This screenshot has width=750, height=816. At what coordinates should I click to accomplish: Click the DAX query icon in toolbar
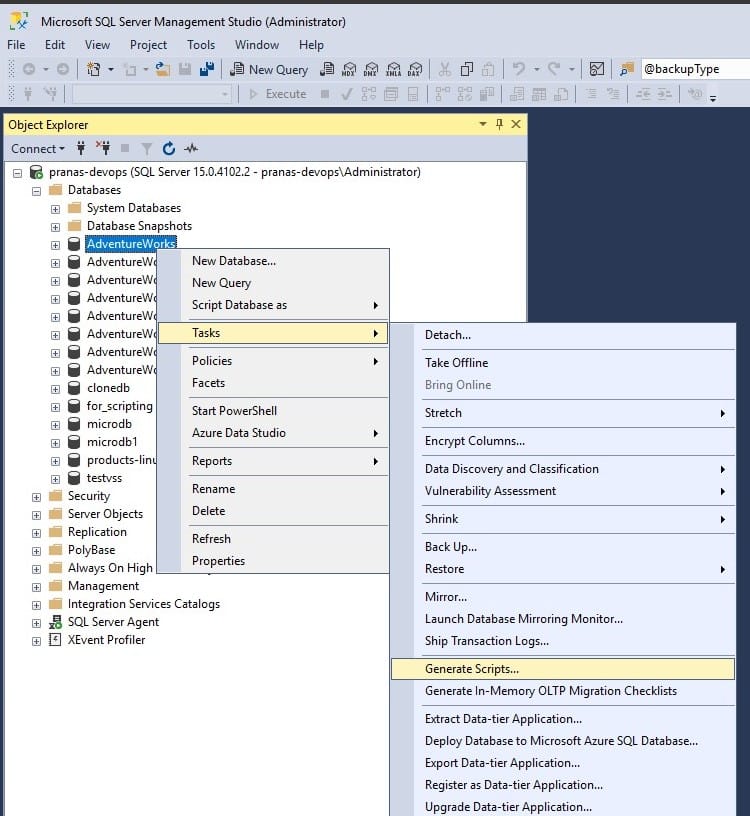(415, 69)
